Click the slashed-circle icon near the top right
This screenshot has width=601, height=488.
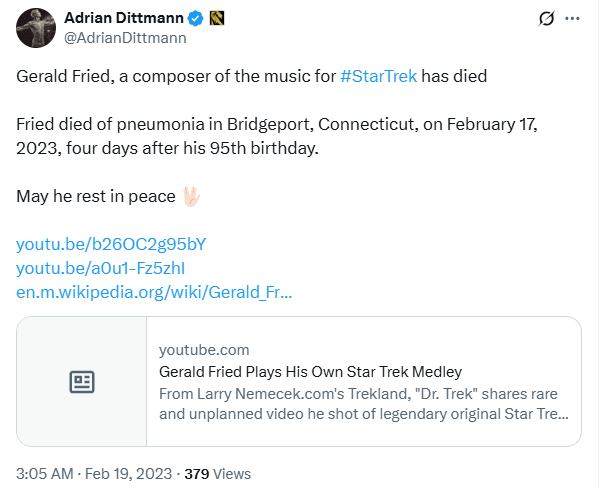click(x=546, y=18)
